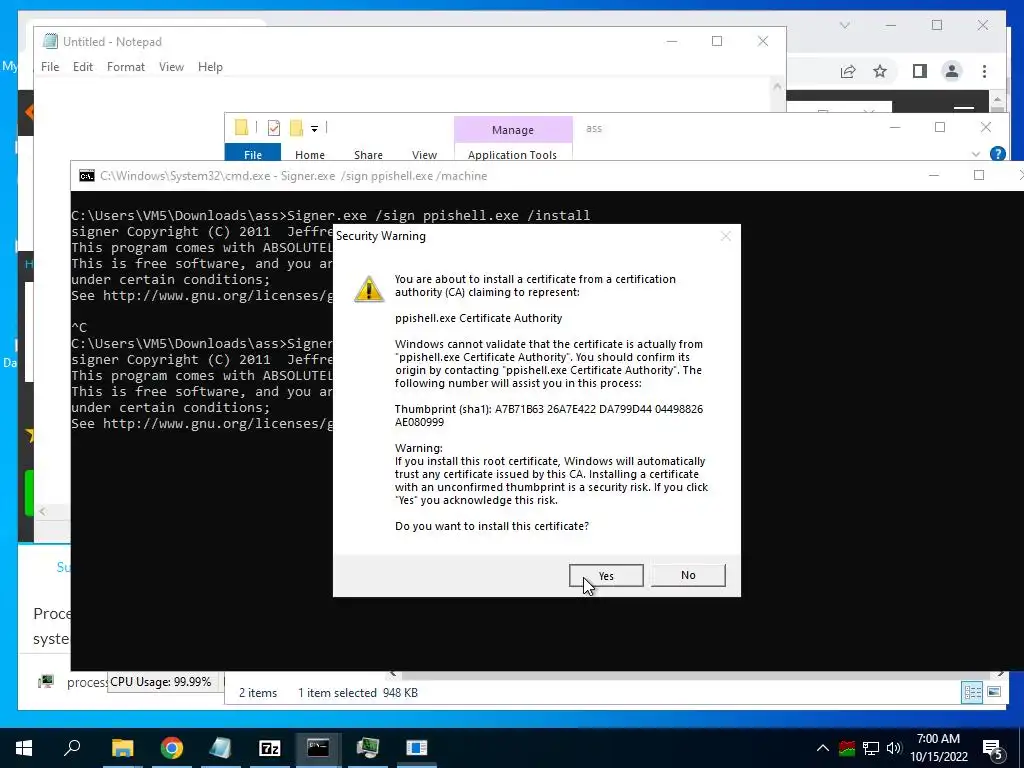Open network tray icon
The height and width of the screenshot is (768, 1024).
pyautogui.click(x=871, y=748)
